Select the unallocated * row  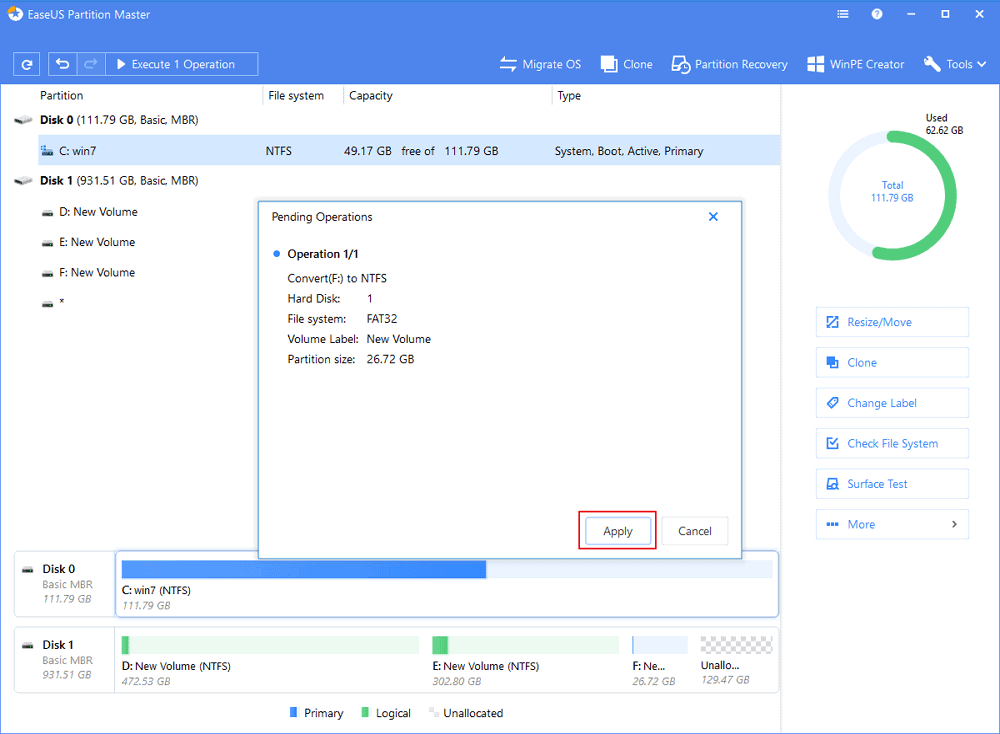click(x=53, y=302)
